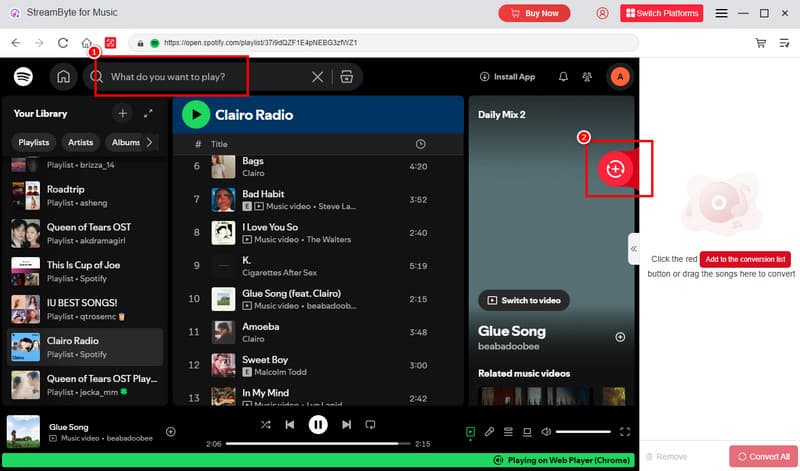This screenshot has width=800, height=471.
Task: Clear the search field with X icon
Action: click(317, 77)
